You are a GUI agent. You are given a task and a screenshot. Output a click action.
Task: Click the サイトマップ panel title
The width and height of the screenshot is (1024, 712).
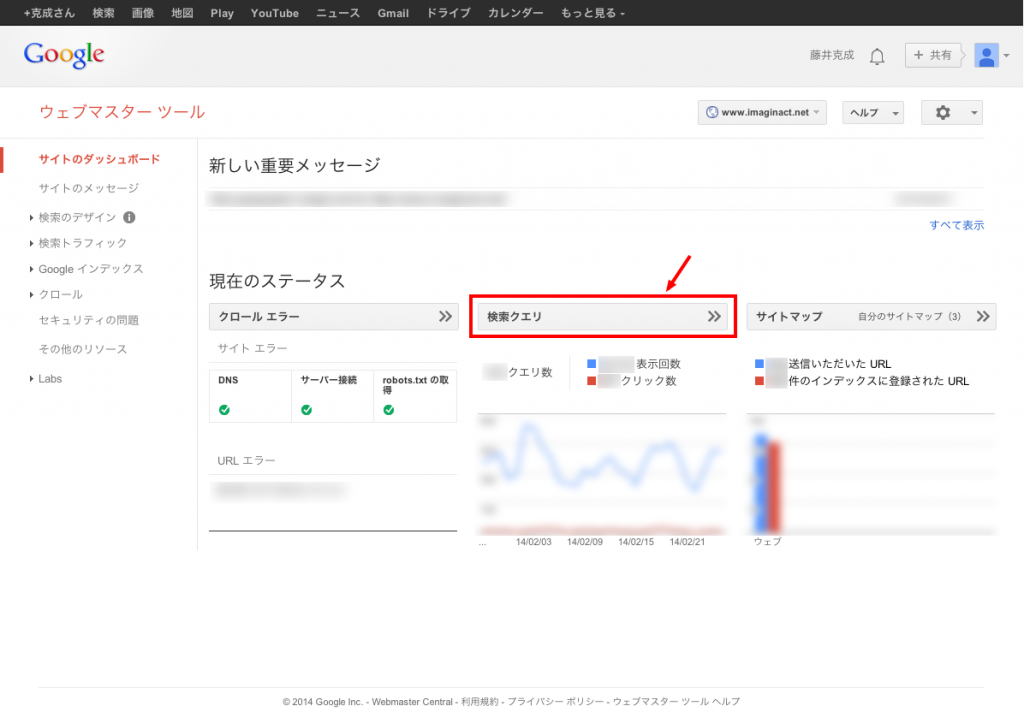[x=789, y=317]
